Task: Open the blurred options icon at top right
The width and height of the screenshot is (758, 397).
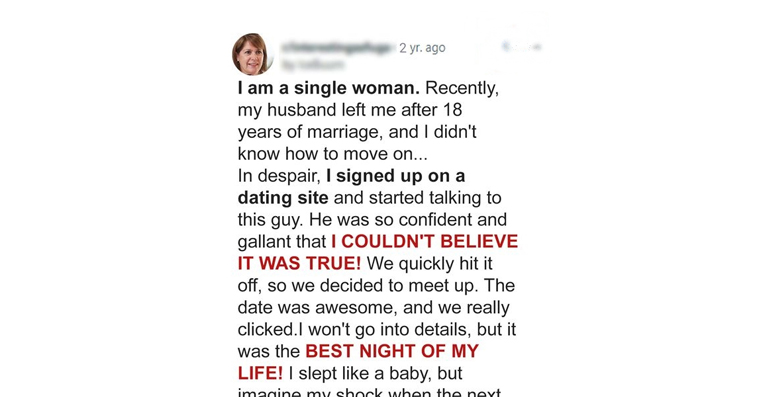Action: (x=522, y=47)
